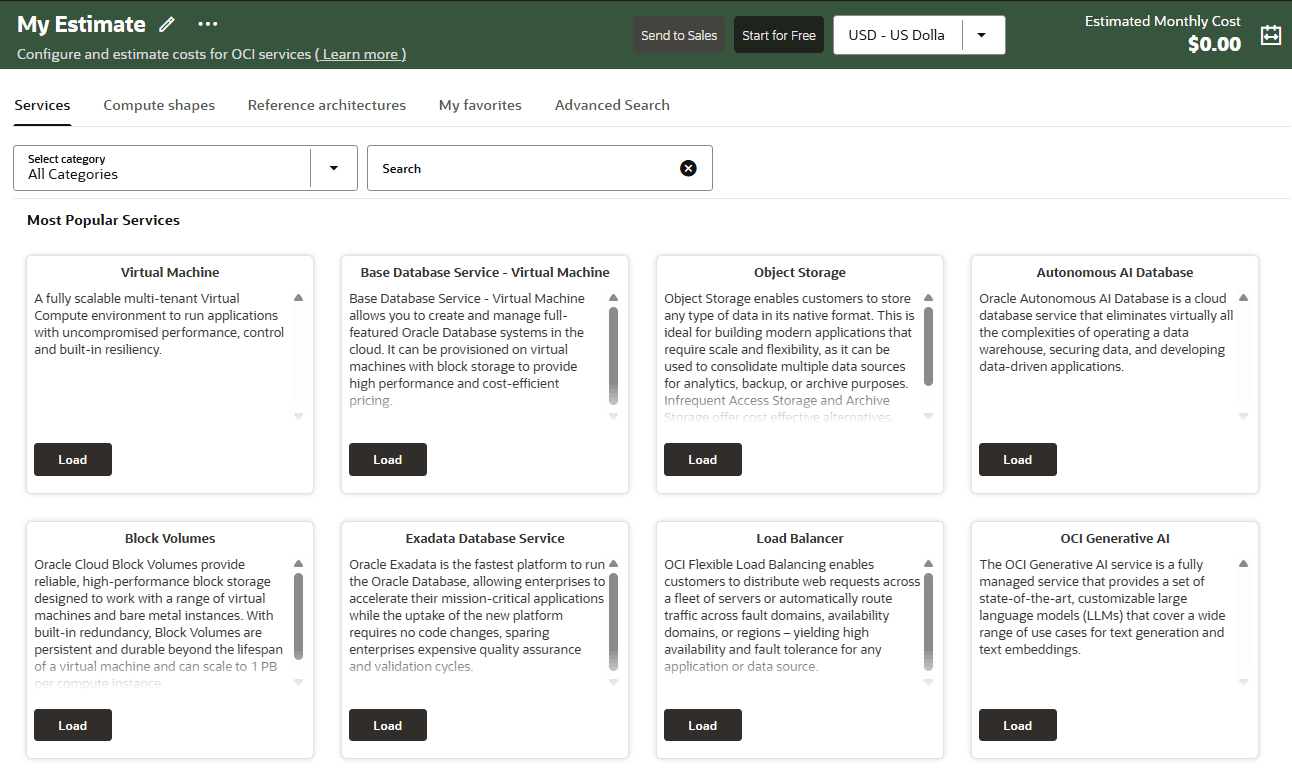This screenshot has height=768, width=1292.
Task: Load the Block Volumes service
Action: [x=73, y=726]
